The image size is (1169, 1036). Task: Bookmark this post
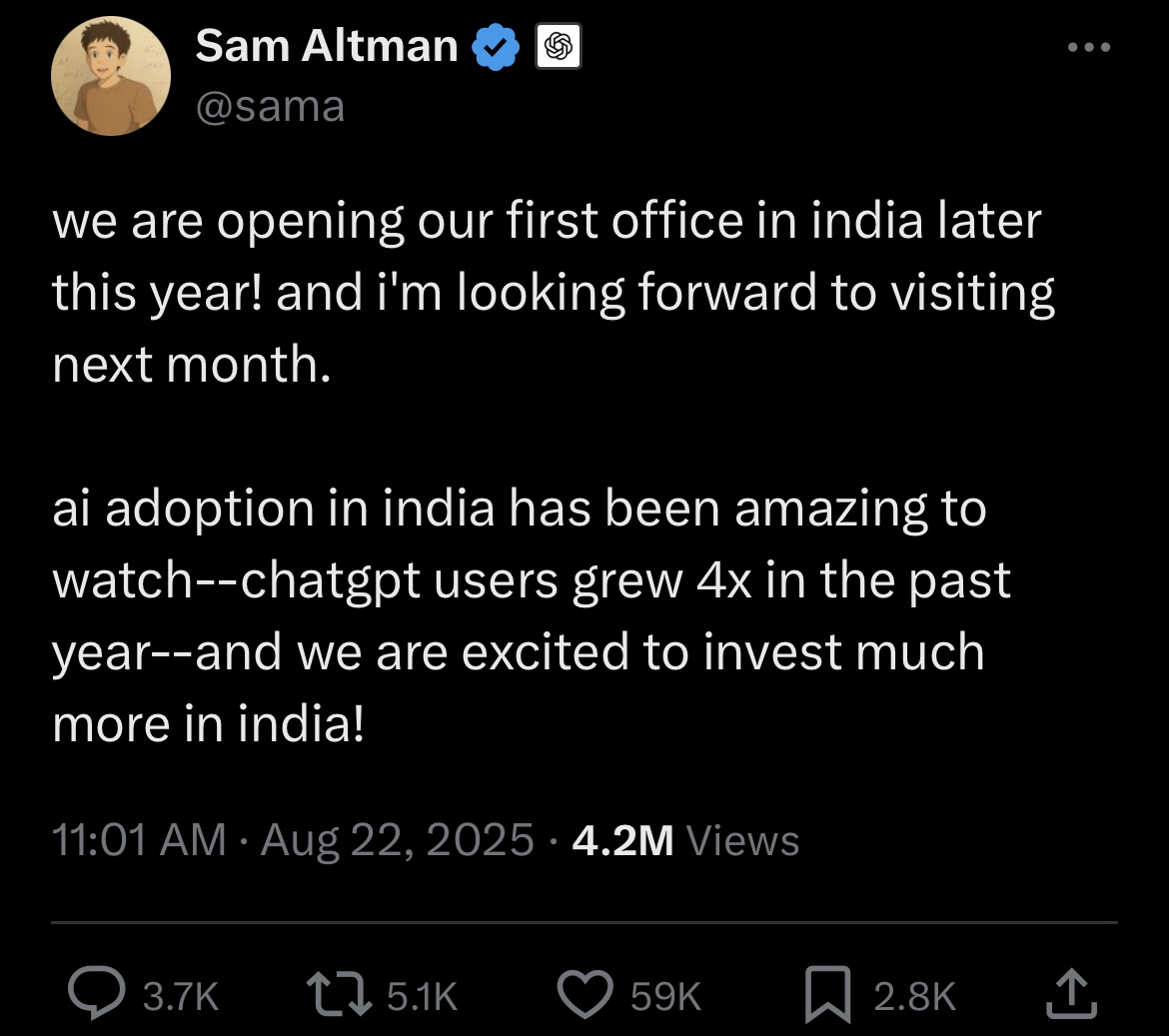(827, 994)
